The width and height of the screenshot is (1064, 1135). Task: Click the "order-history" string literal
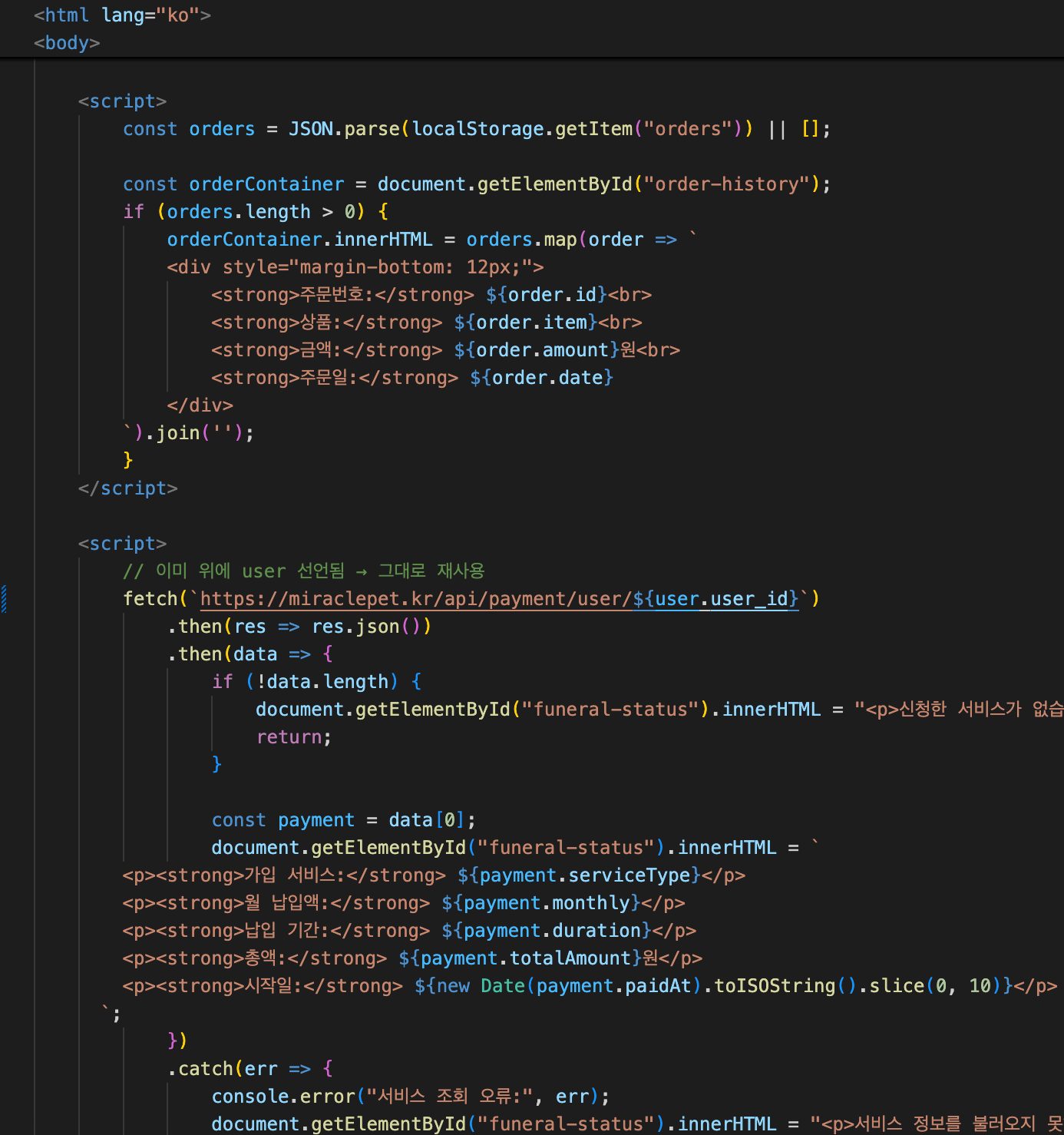tap(727, 184)
